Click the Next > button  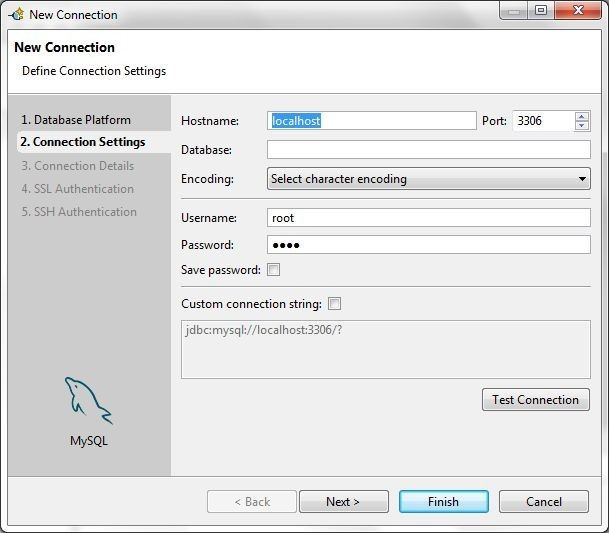(344, 502)
